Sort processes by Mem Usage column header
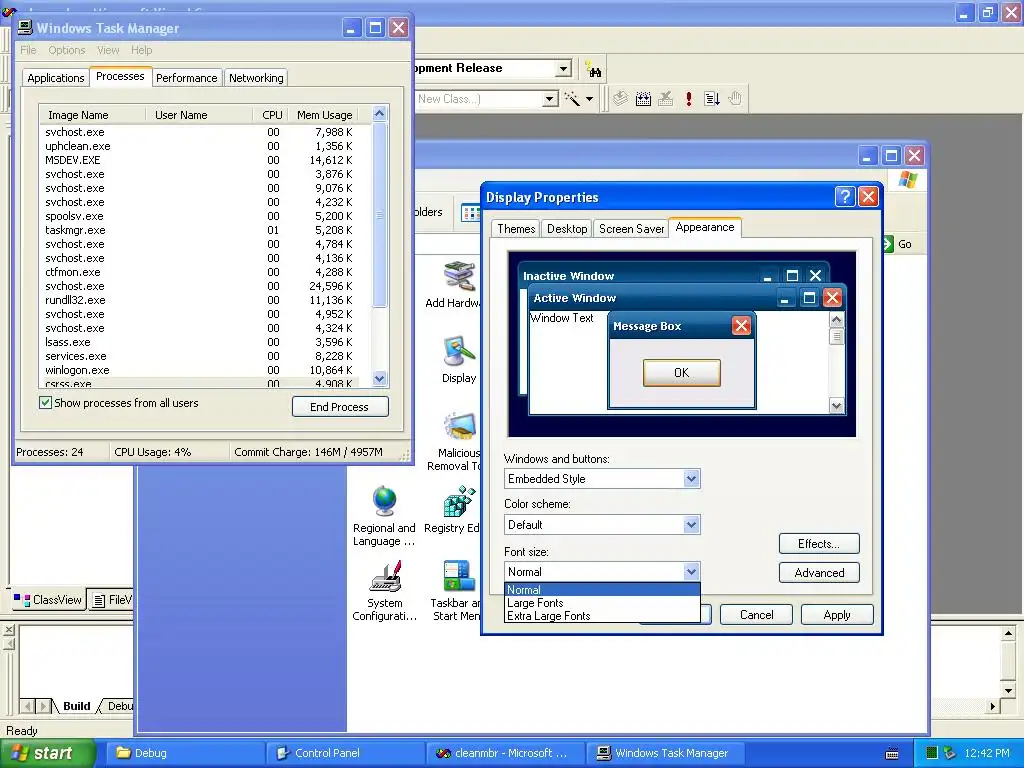The image size is (1024, 768). tap(324, 115)
